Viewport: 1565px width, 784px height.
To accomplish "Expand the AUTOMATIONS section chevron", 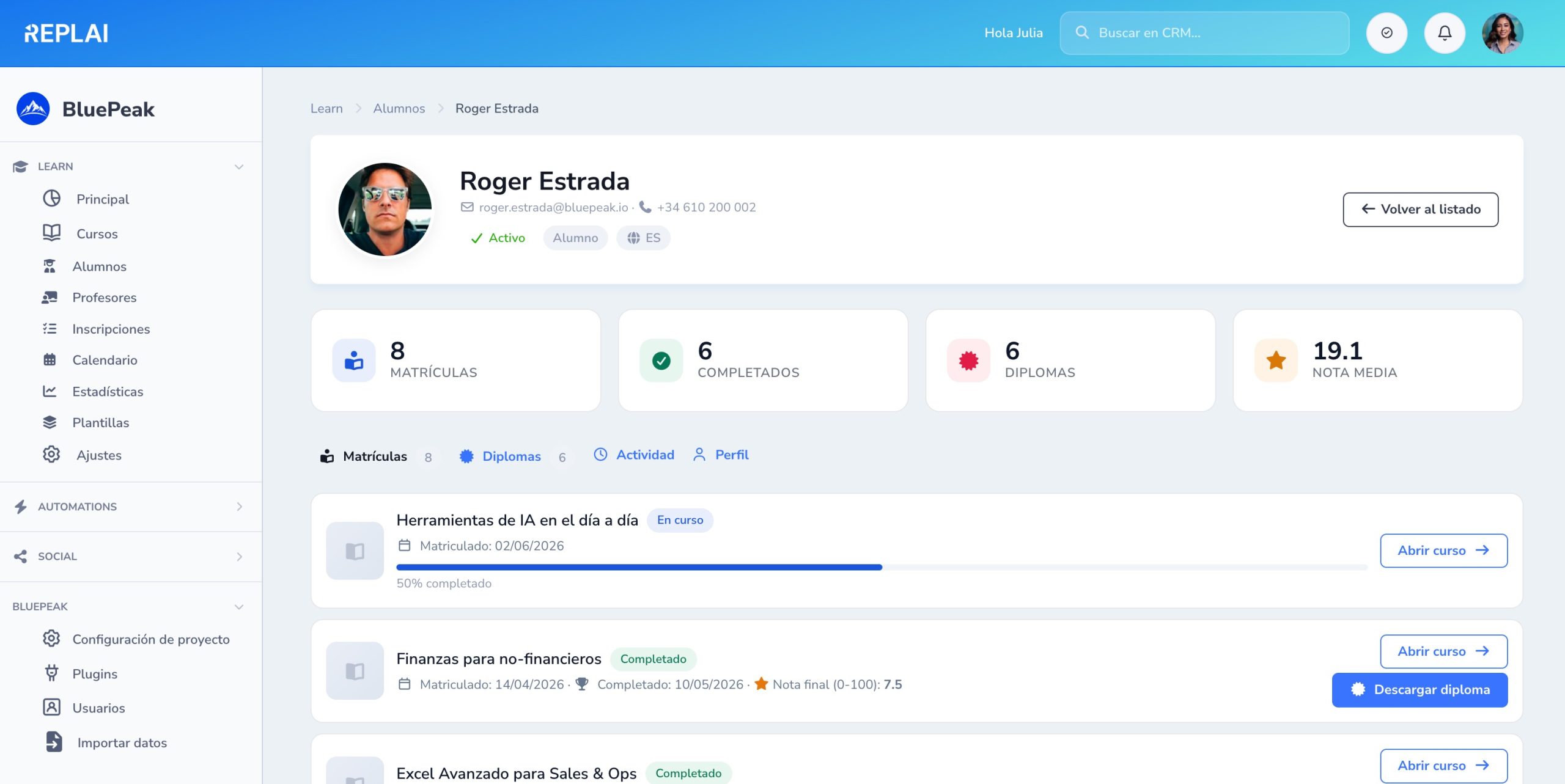I will (239, 507).
